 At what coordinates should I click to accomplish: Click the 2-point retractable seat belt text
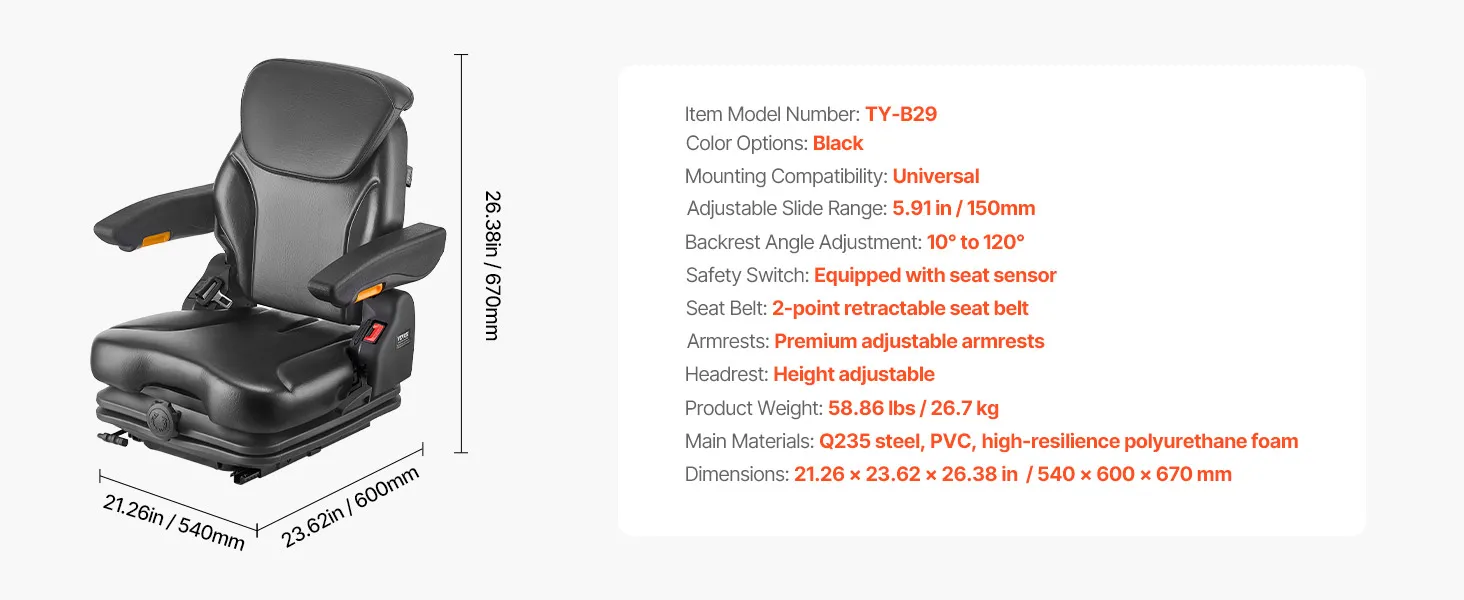click(x=900, y=308)
